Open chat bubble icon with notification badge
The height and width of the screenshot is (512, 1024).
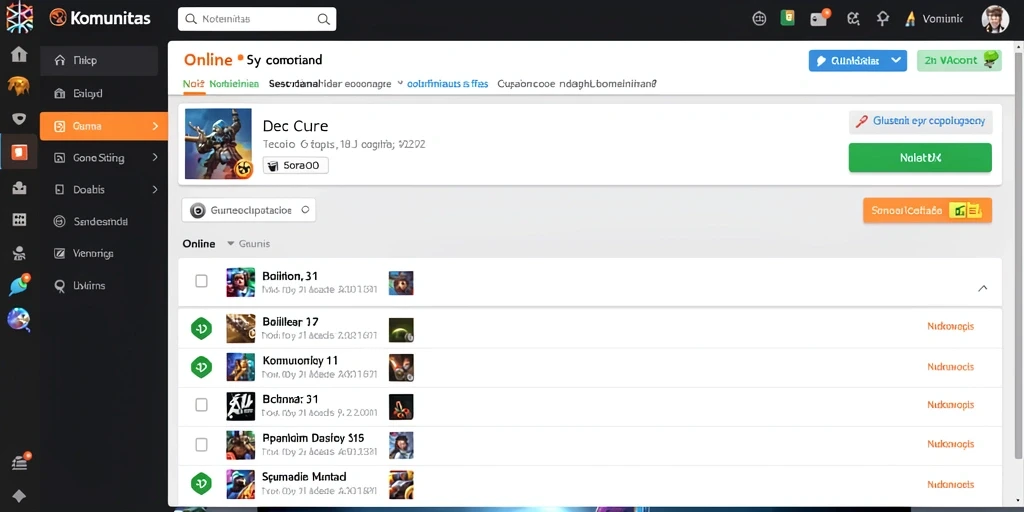pos(19,285)
